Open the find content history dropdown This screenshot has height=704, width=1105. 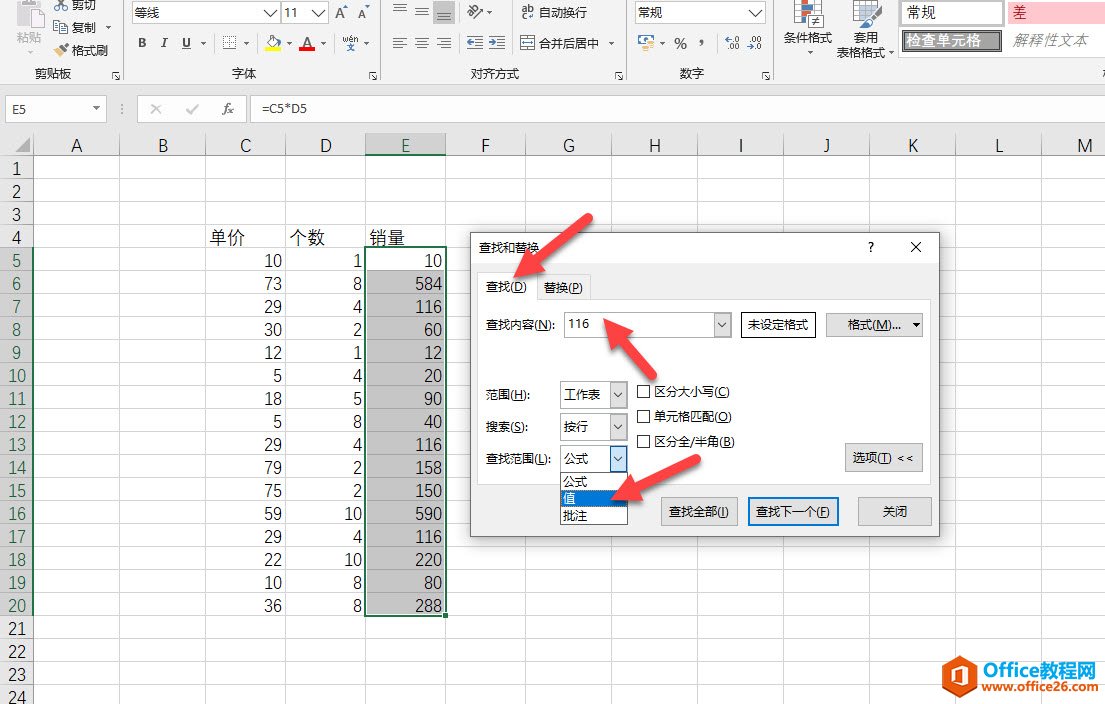pos(722,325)
